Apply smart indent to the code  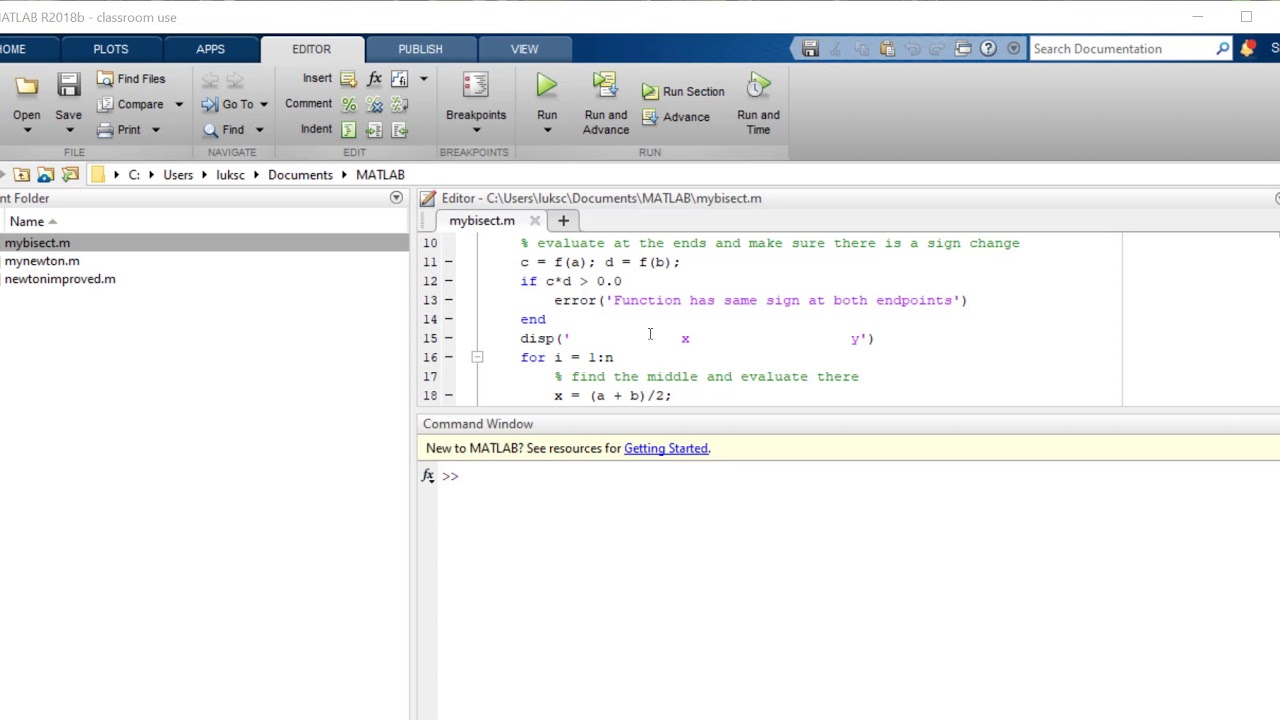point(348,130)
